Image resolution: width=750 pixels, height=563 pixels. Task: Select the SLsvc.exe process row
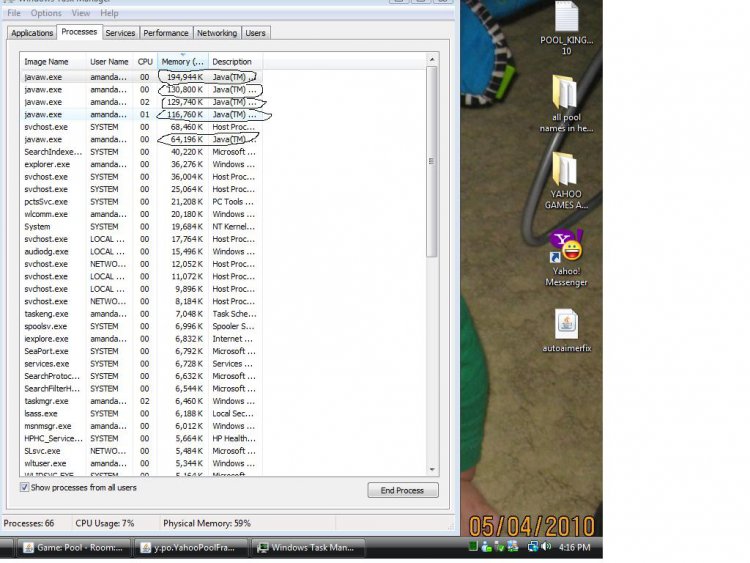(142, 451)
